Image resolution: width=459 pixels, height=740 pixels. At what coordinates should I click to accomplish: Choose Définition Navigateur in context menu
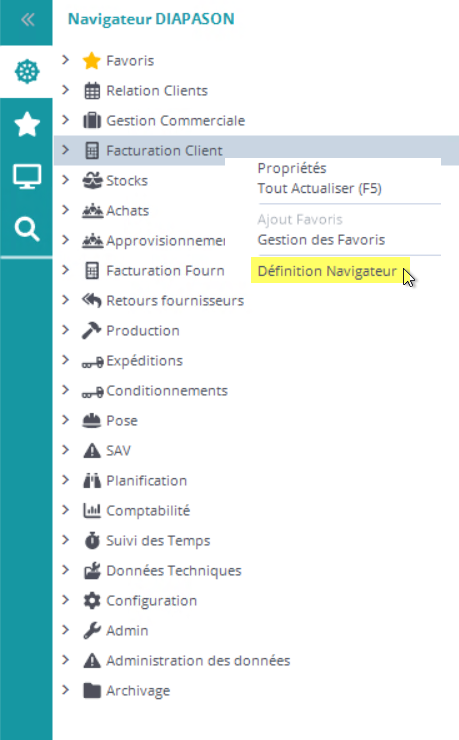click(x=327, y=271)
